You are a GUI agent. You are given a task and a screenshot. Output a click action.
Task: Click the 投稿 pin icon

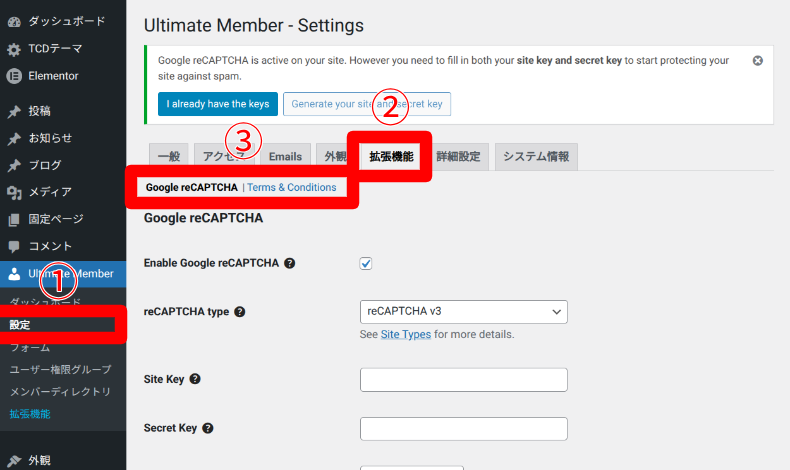pyautogui.click(x=14, y=111)
